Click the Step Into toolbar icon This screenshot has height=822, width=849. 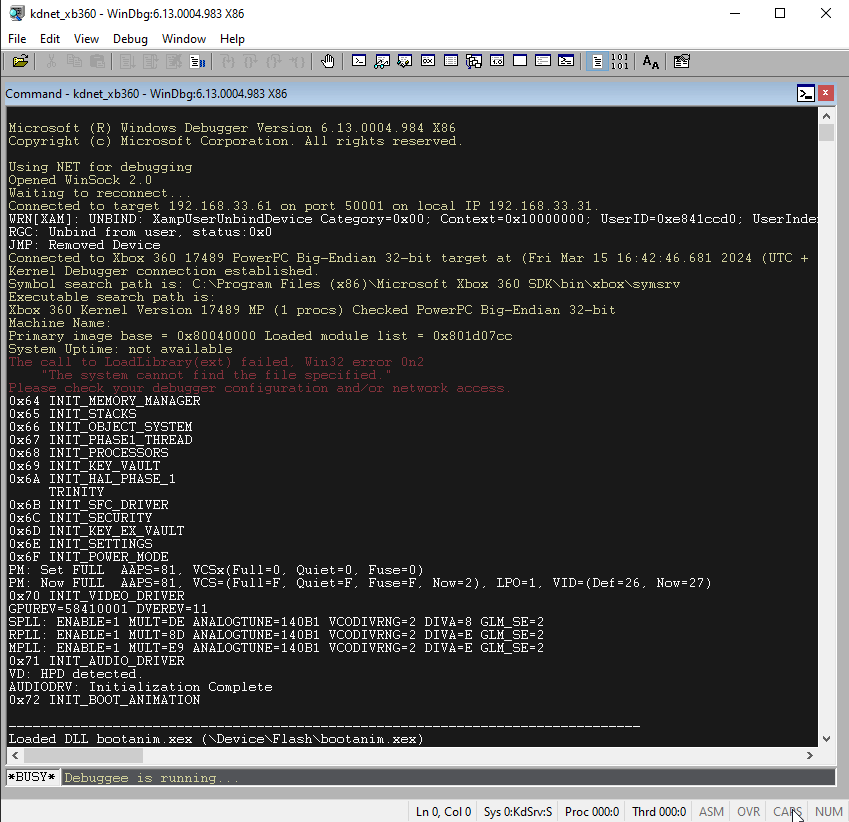click(228, 61)
